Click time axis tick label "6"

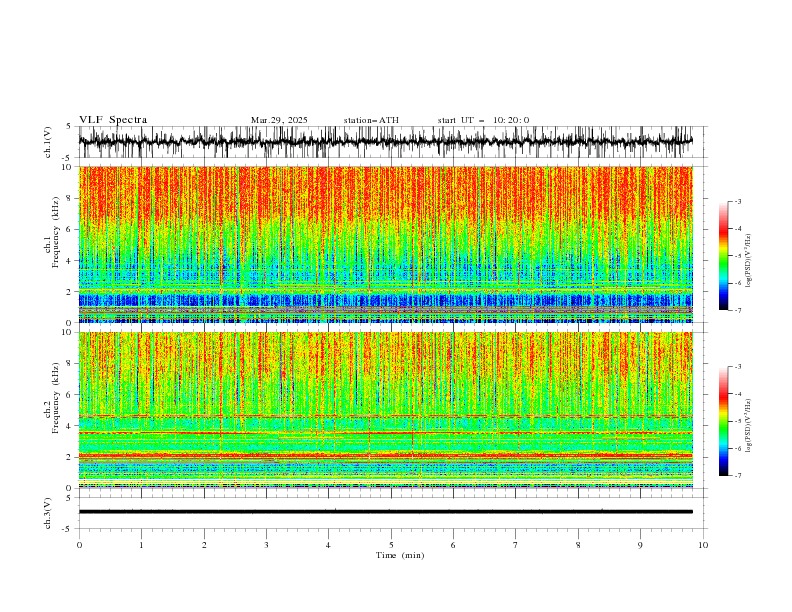453,545
